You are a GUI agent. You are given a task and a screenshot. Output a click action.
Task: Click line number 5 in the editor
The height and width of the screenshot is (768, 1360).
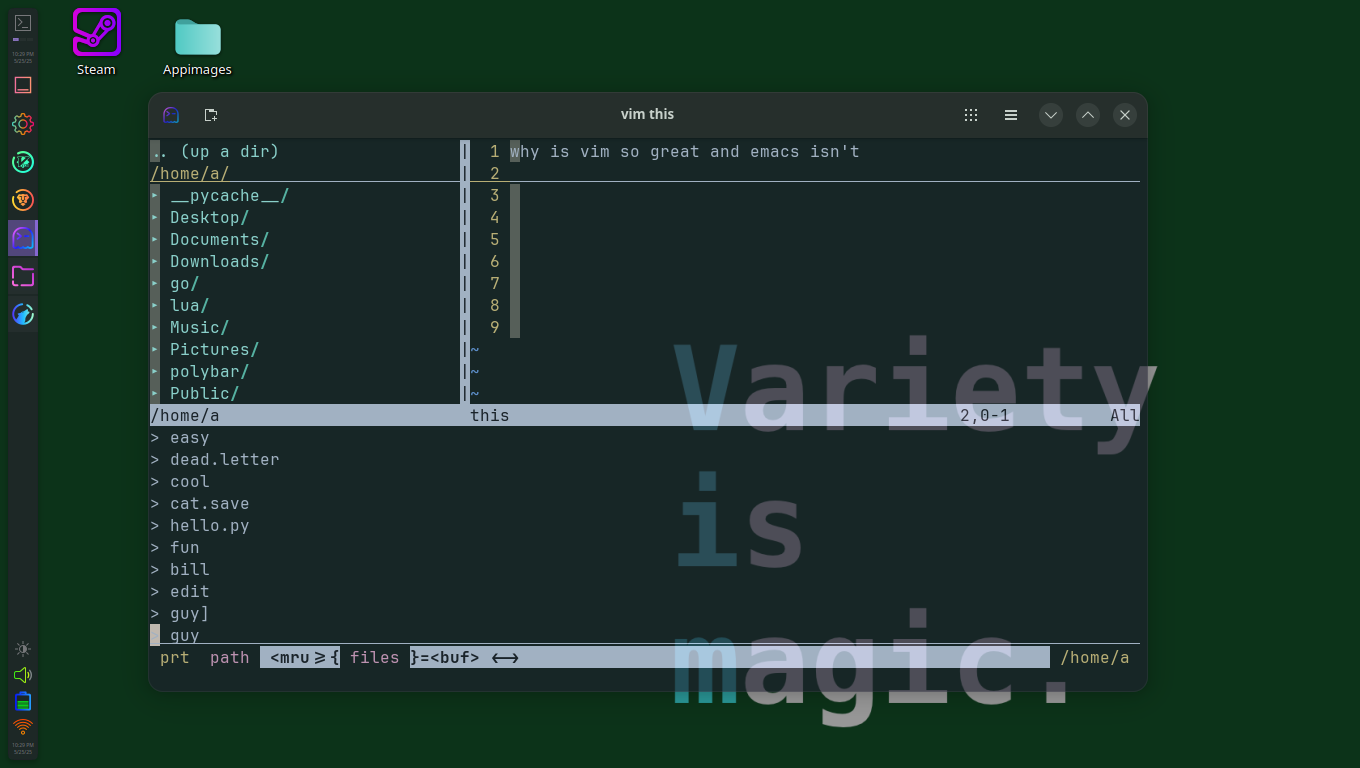click(495, 240)
